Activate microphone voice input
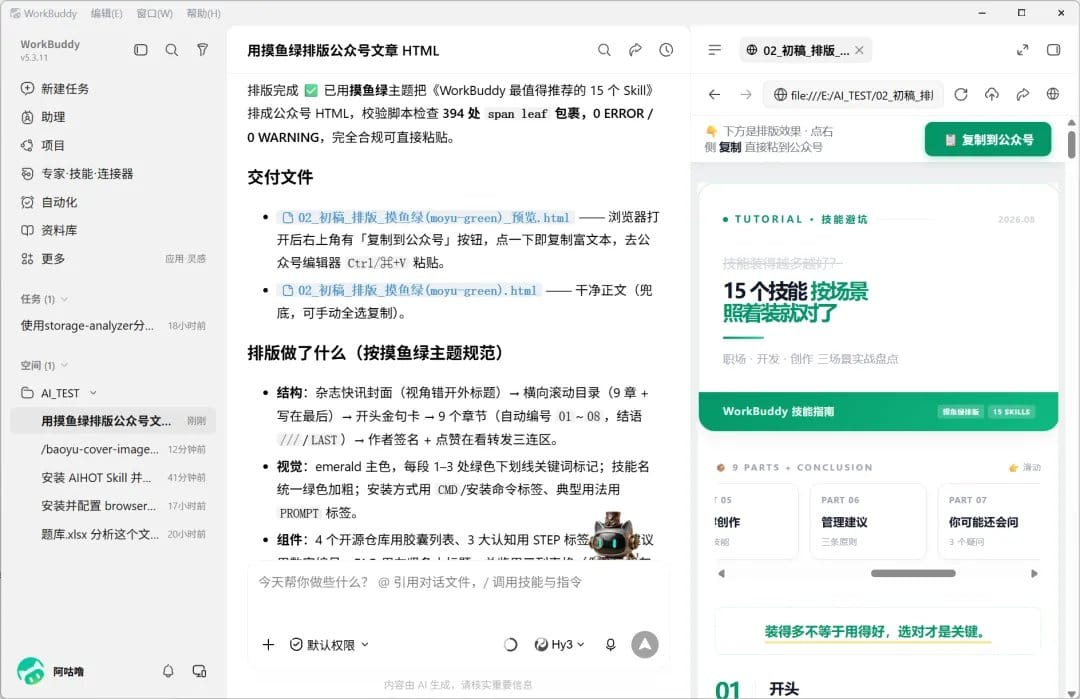 610,645
